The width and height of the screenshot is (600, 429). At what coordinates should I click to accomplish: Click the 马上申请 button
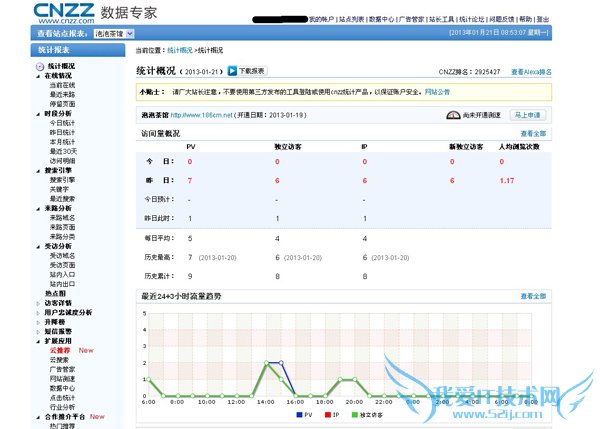[527, 115]
